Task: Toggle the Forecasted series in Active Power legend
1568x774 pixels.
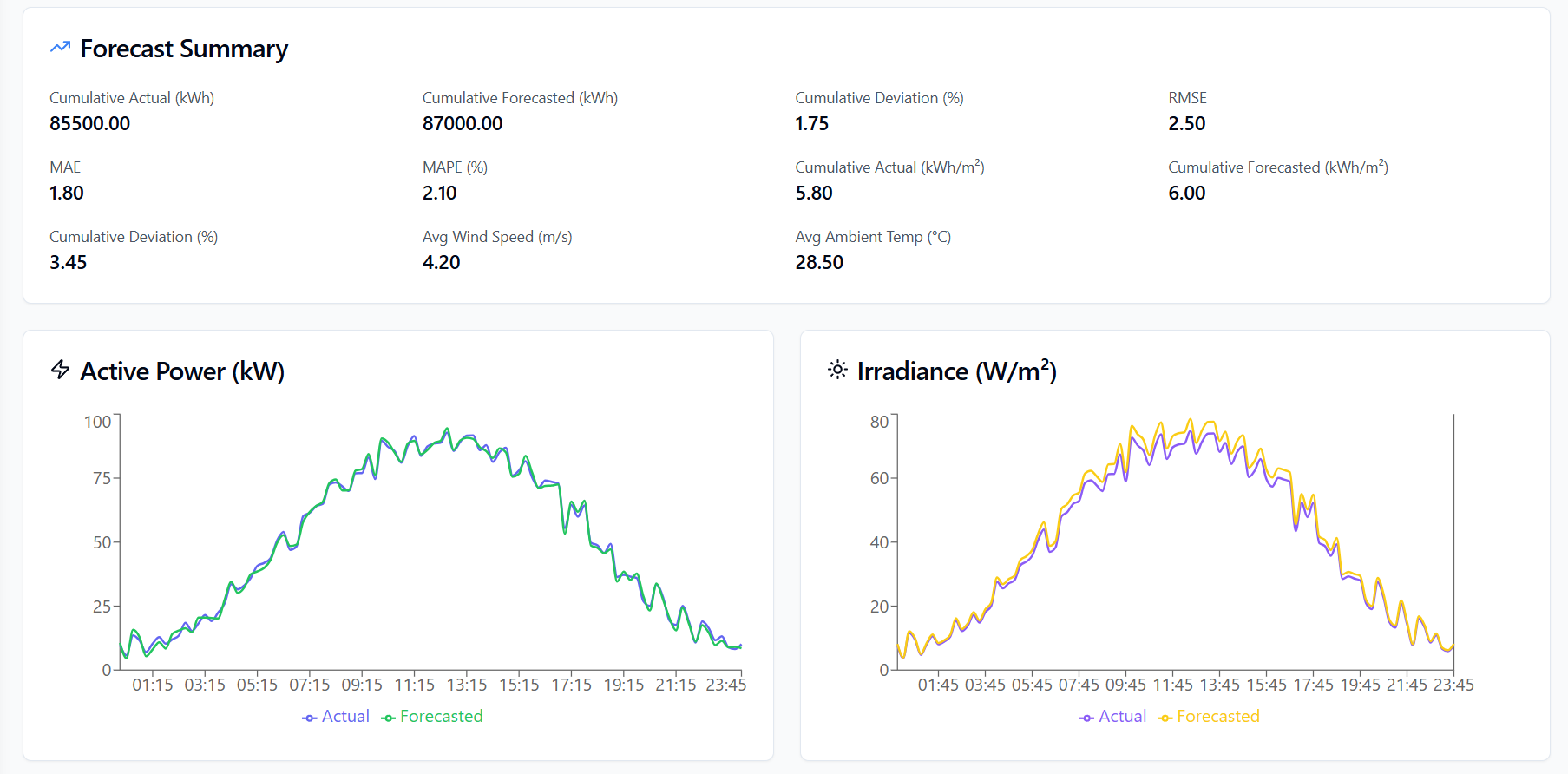Action: pos(432,717)
